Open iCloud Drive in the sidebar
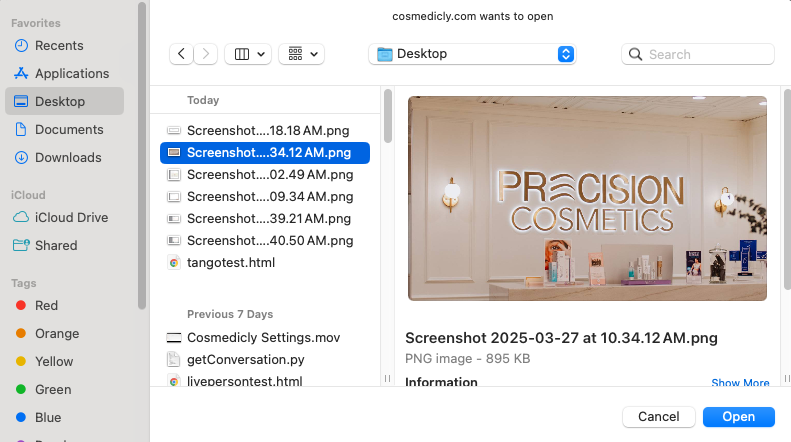The height and width of the screenshot is (442, 791). pos(65,217)
